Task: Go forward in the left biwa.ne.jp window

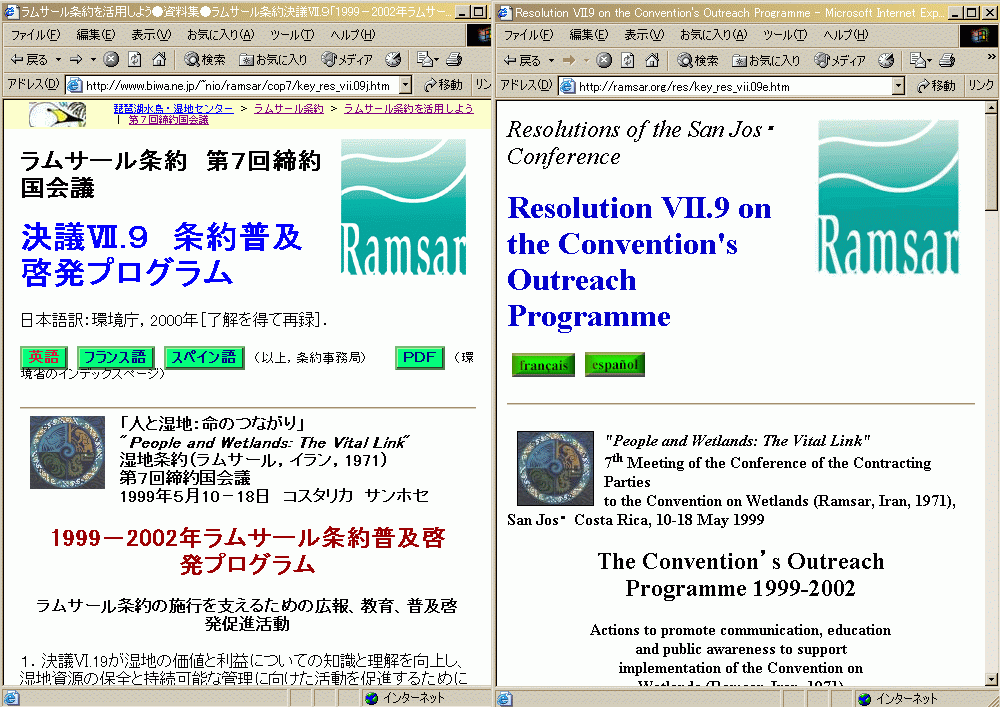Action: pos(76,60)
